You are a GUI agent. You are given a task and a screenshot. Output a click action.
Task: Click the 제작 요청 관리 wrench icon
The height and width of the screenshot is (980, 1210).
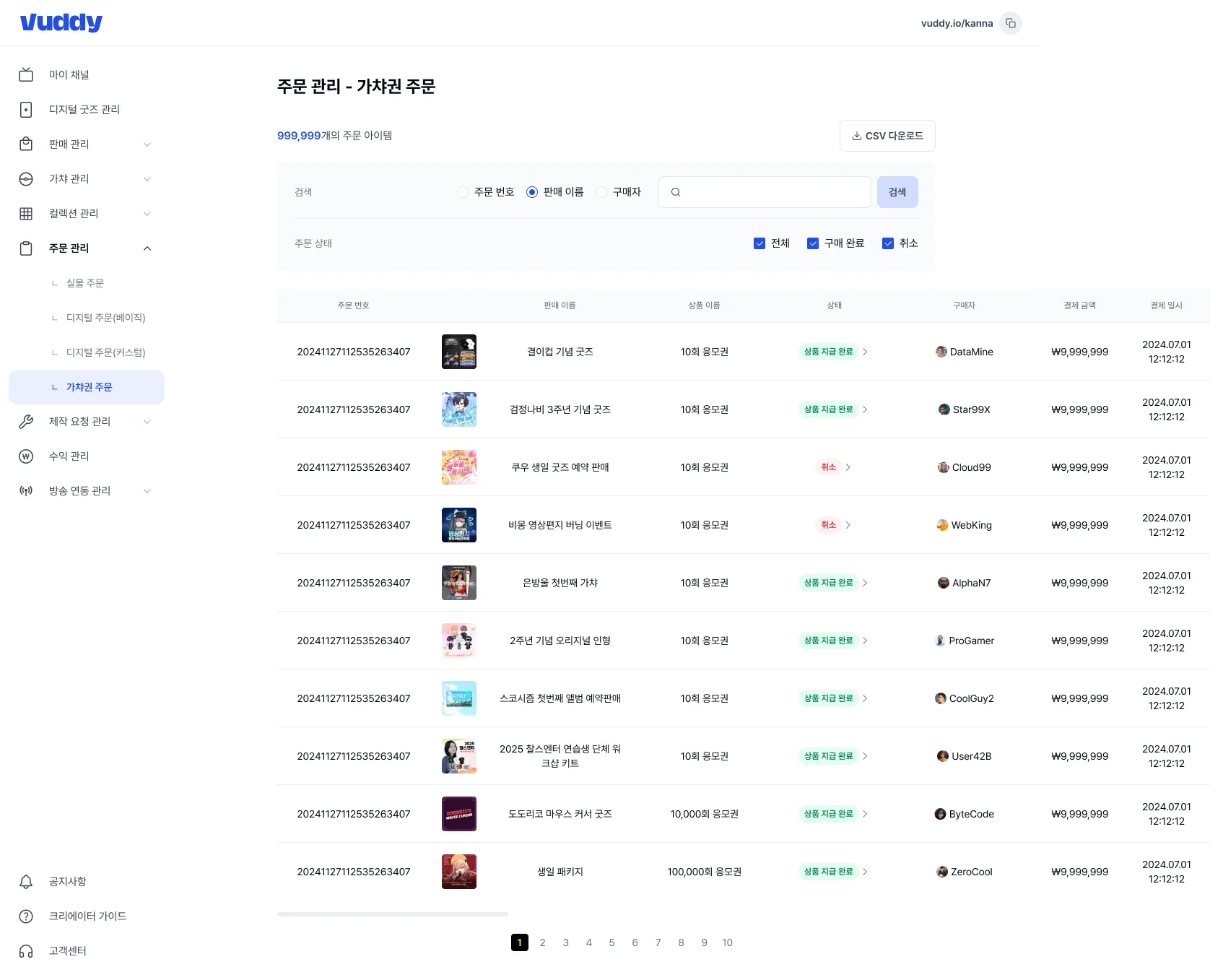(26, 421)
